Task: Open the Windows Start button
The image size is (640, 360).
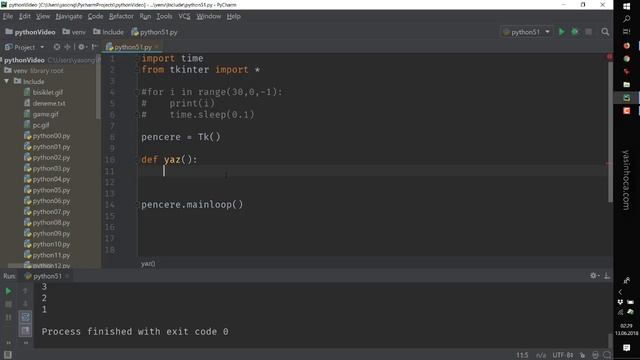Action: coord(627,6)
